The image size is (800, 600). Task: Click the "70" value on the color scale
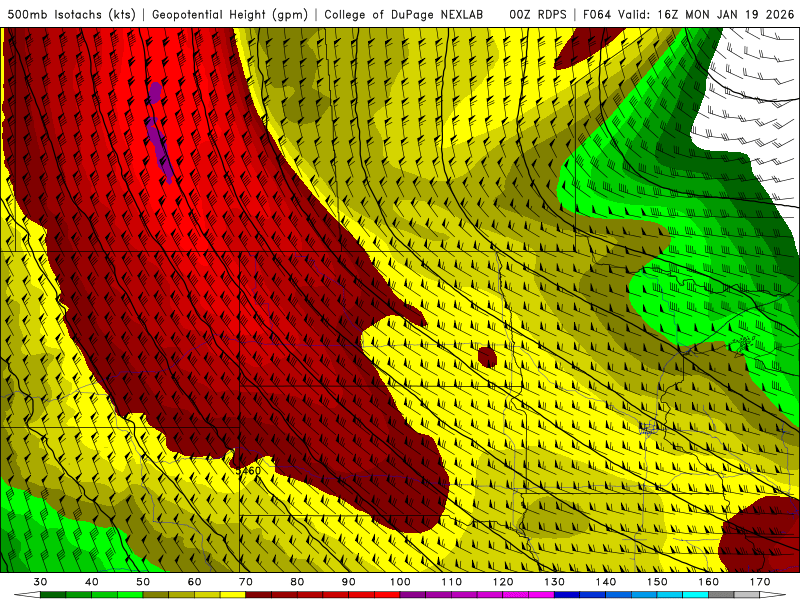[246, 582]
